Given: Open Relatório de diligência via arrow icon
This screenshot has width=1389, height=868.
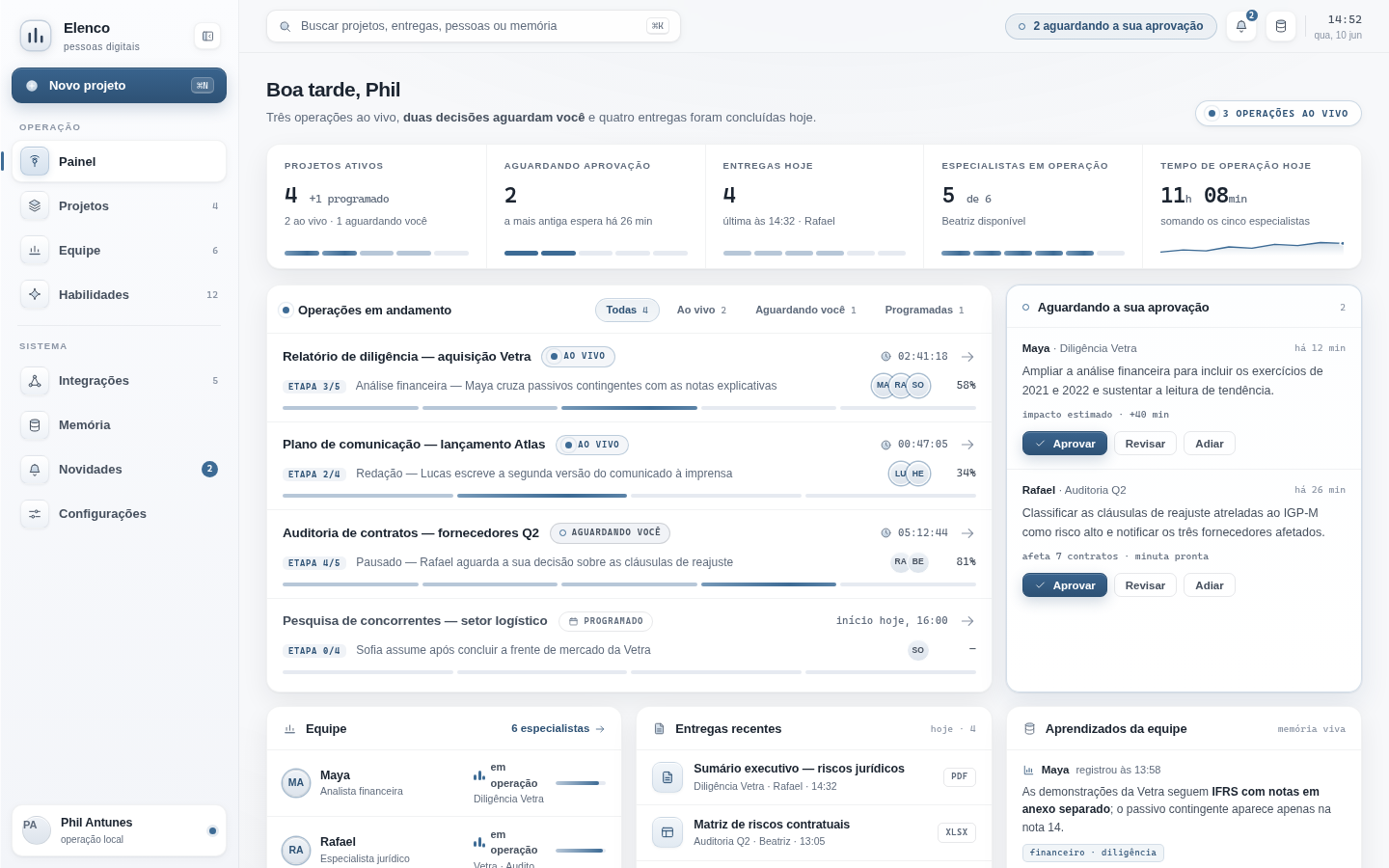Looking at the screenshot, I should pos(967,357).
